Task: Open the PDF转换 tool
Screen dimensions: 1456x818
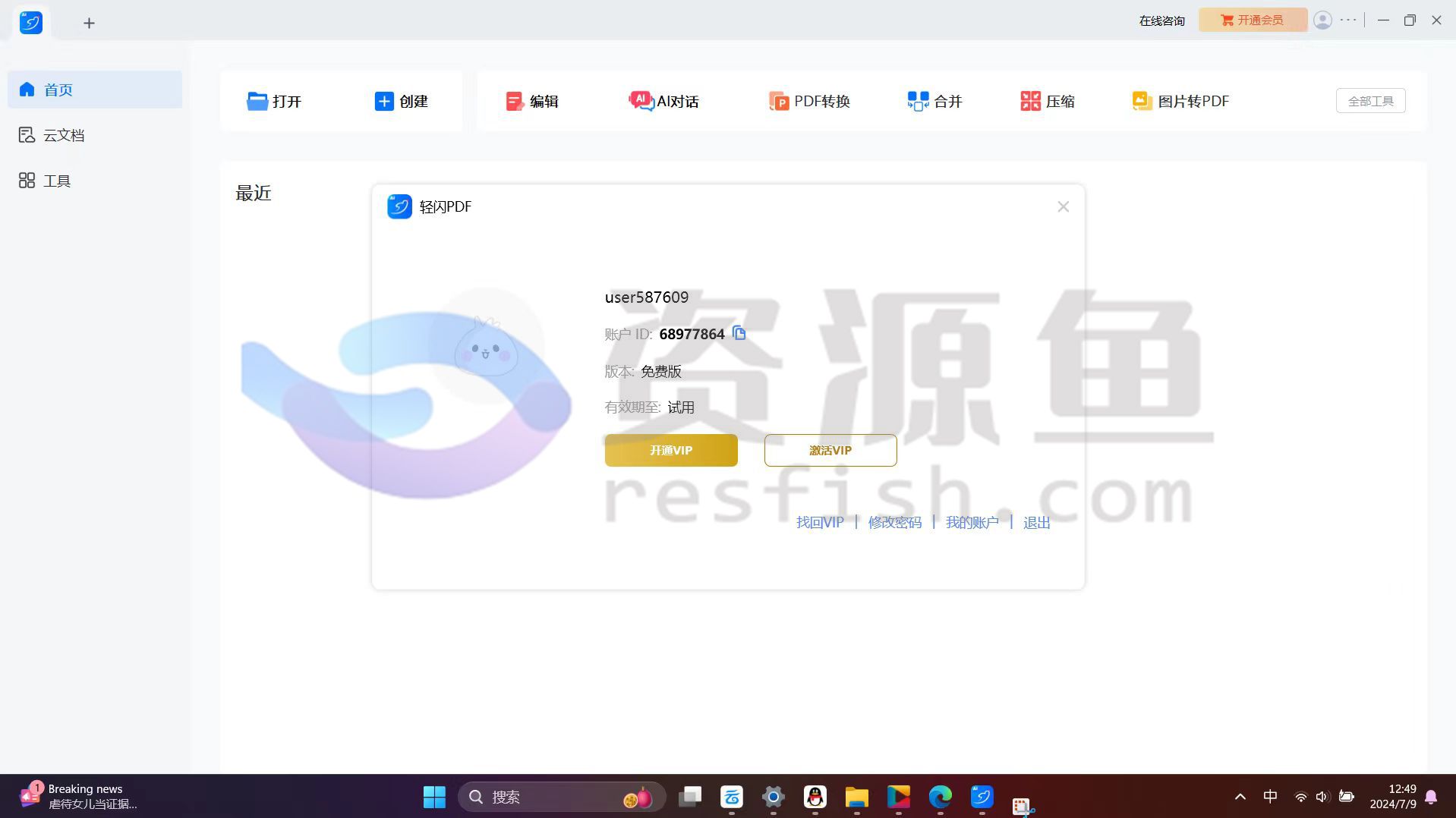Action: point(809,101)
